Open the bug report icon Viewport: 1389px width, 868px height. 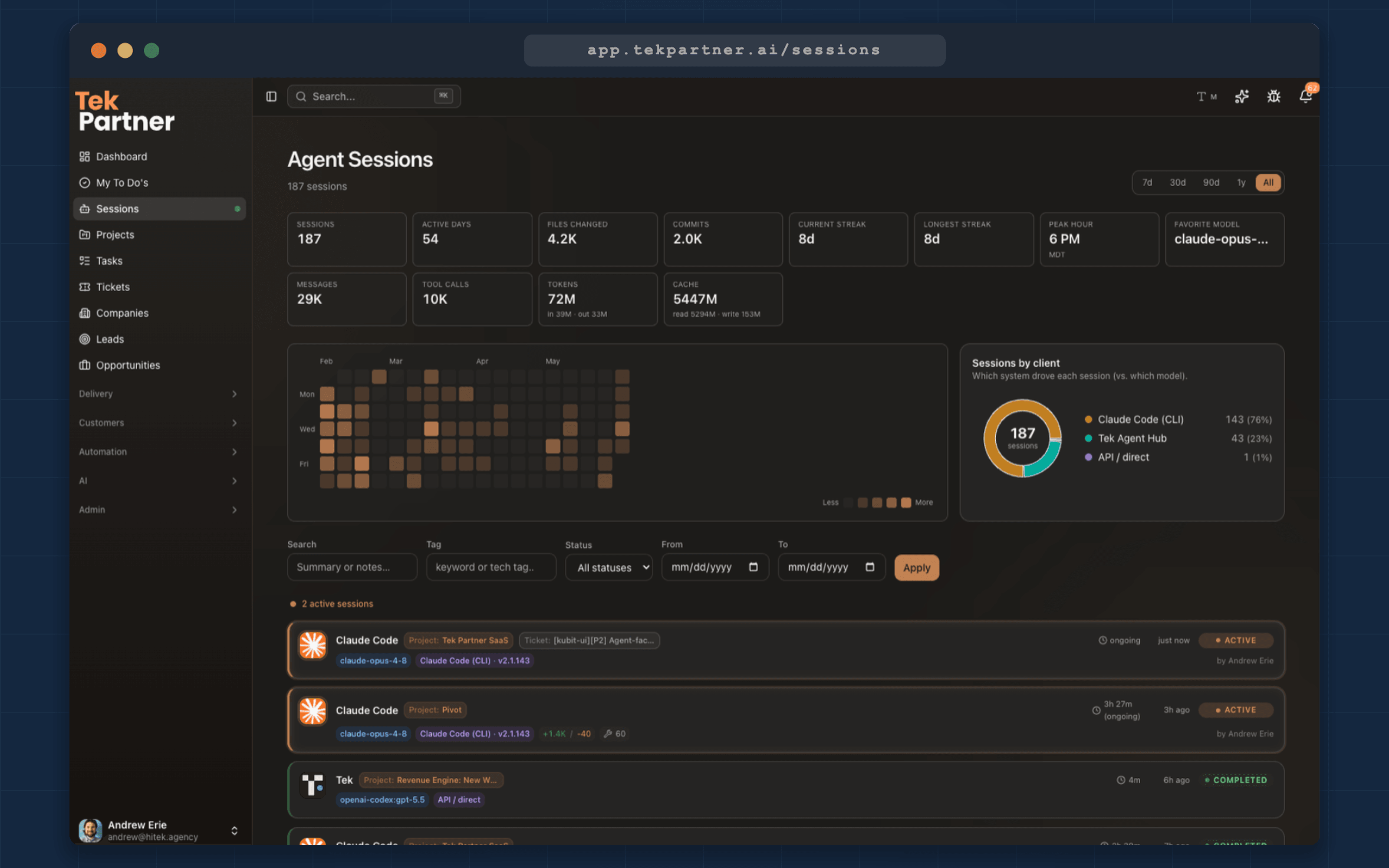click(x=1274, y=96)
